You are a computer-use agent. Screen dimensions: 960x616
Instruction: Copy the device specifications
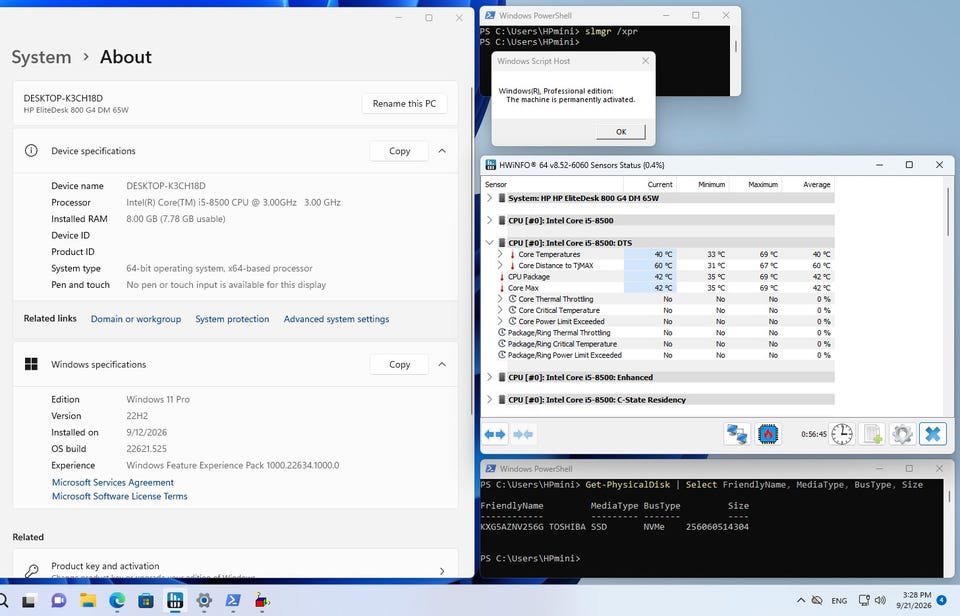pyautogui.click(x=399, y=151)
